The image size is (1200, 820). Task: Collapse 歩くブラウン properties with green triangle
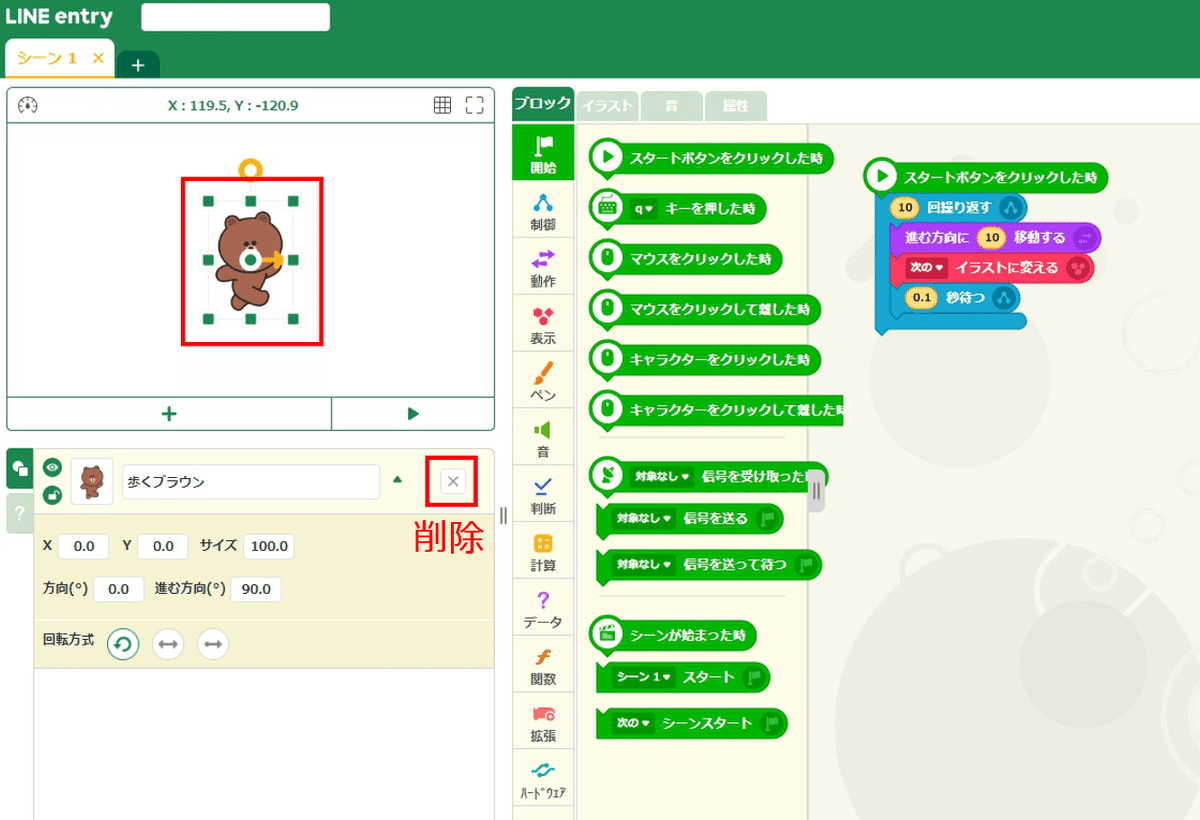(x=398, y=480)
